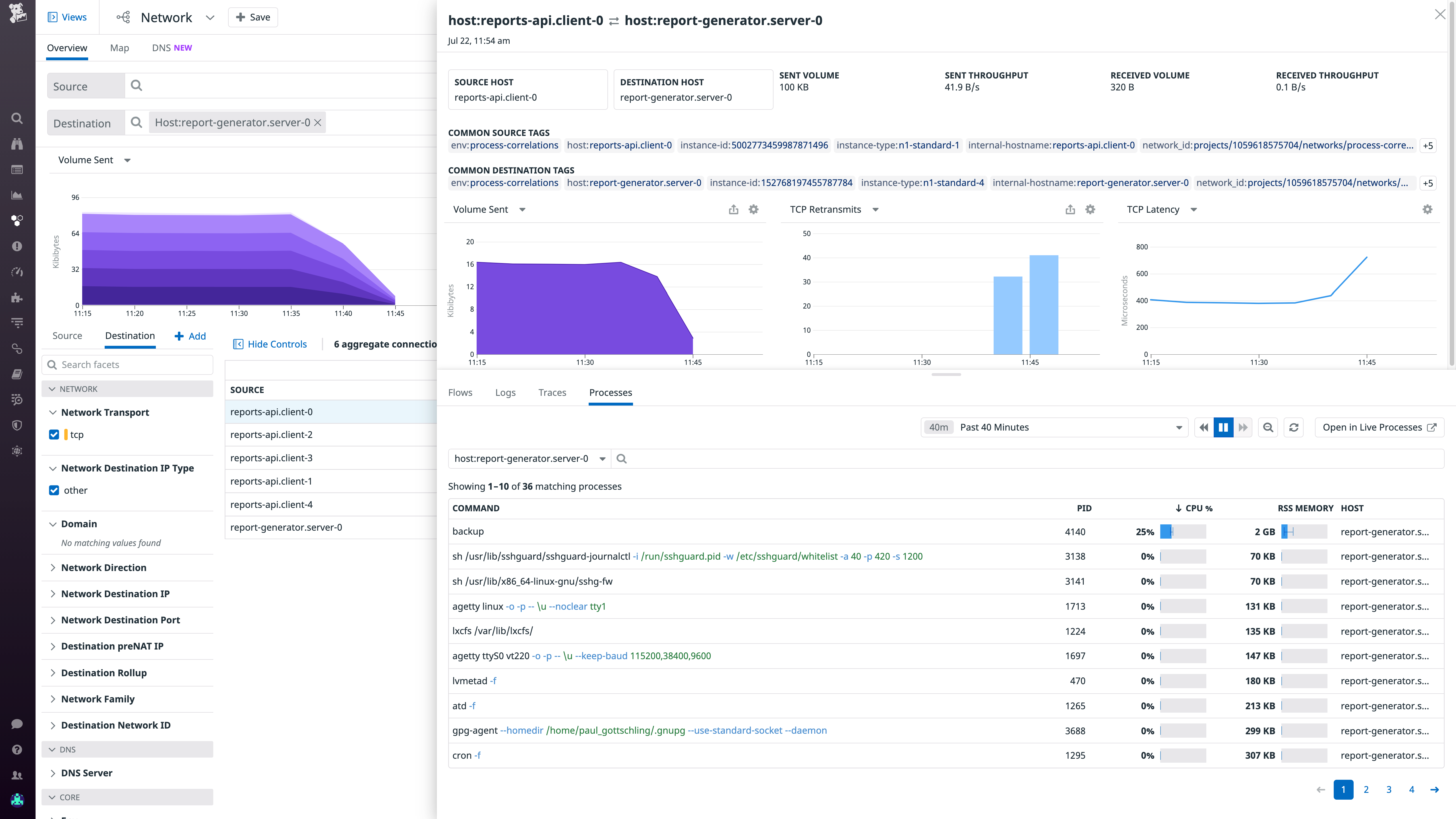Open settings gear on TCP Retransmits chart
1456x819 pixels.
[x=1090, y=209]
